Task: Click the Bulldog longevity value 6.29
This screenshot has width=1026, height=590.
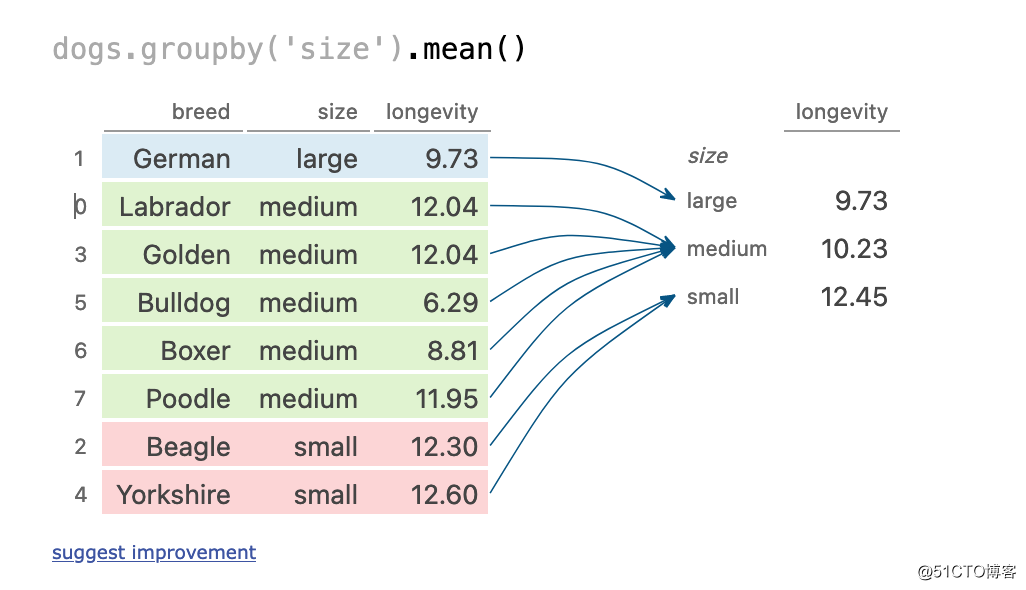Action: point(450,303)
